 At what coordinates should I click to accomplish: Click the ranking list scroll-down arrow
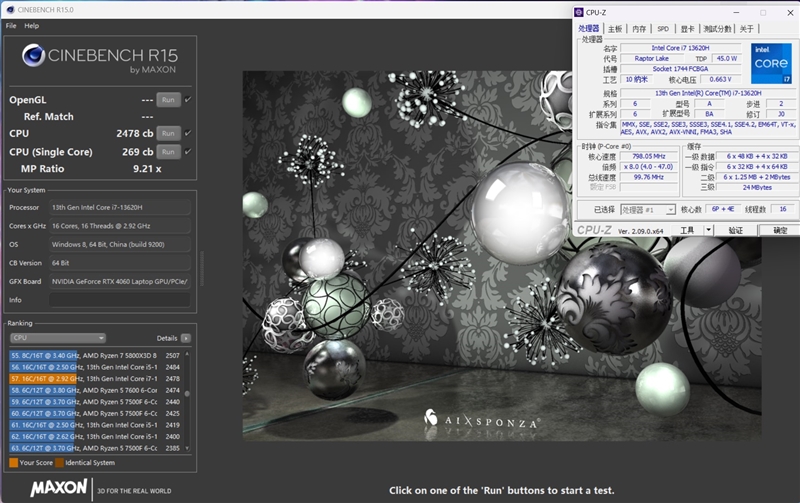pos(187,448)
